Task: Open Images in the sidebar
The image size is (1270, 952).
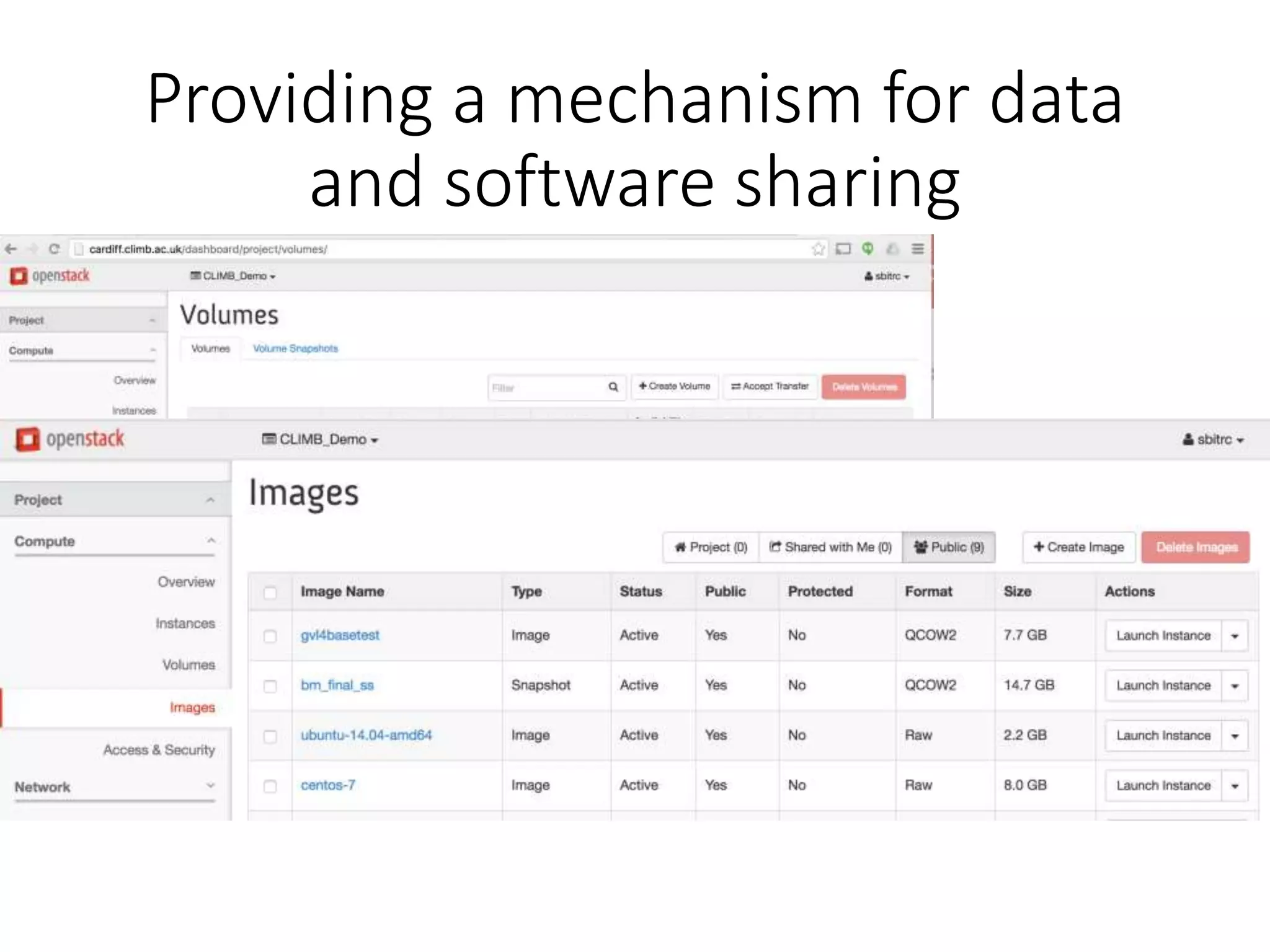Action: pyautogui.click(x=192, y=708)
